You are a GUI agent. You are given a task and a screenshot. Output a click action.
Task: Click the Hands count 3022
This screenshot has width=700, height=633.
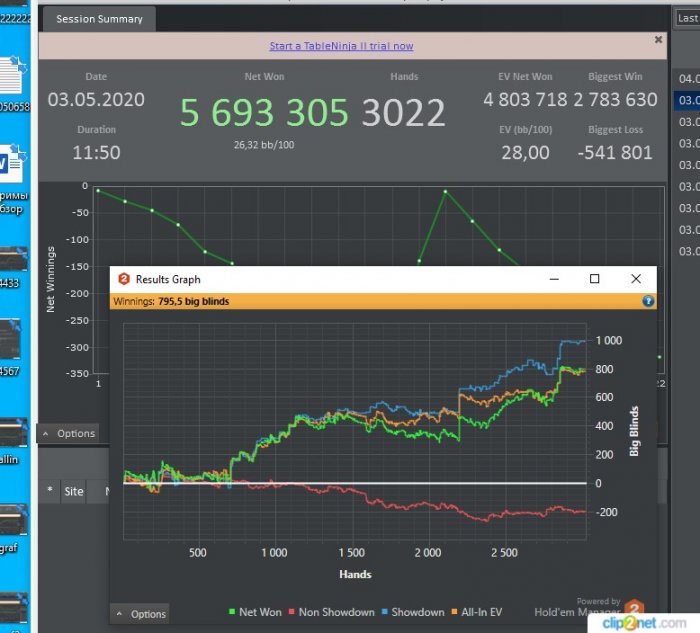404,112
